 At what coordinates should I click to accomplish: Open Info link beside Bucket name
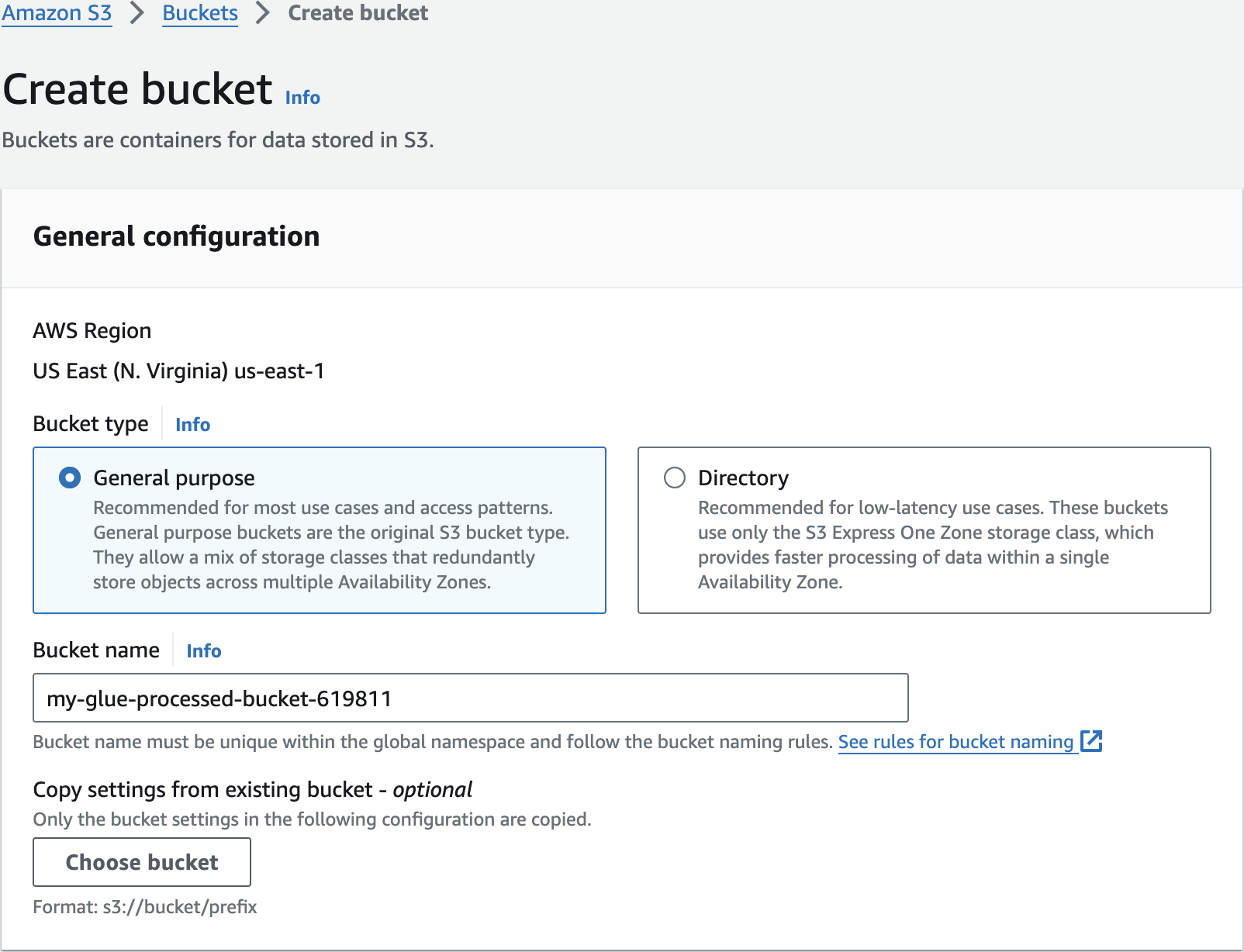(x=203, y=651)
